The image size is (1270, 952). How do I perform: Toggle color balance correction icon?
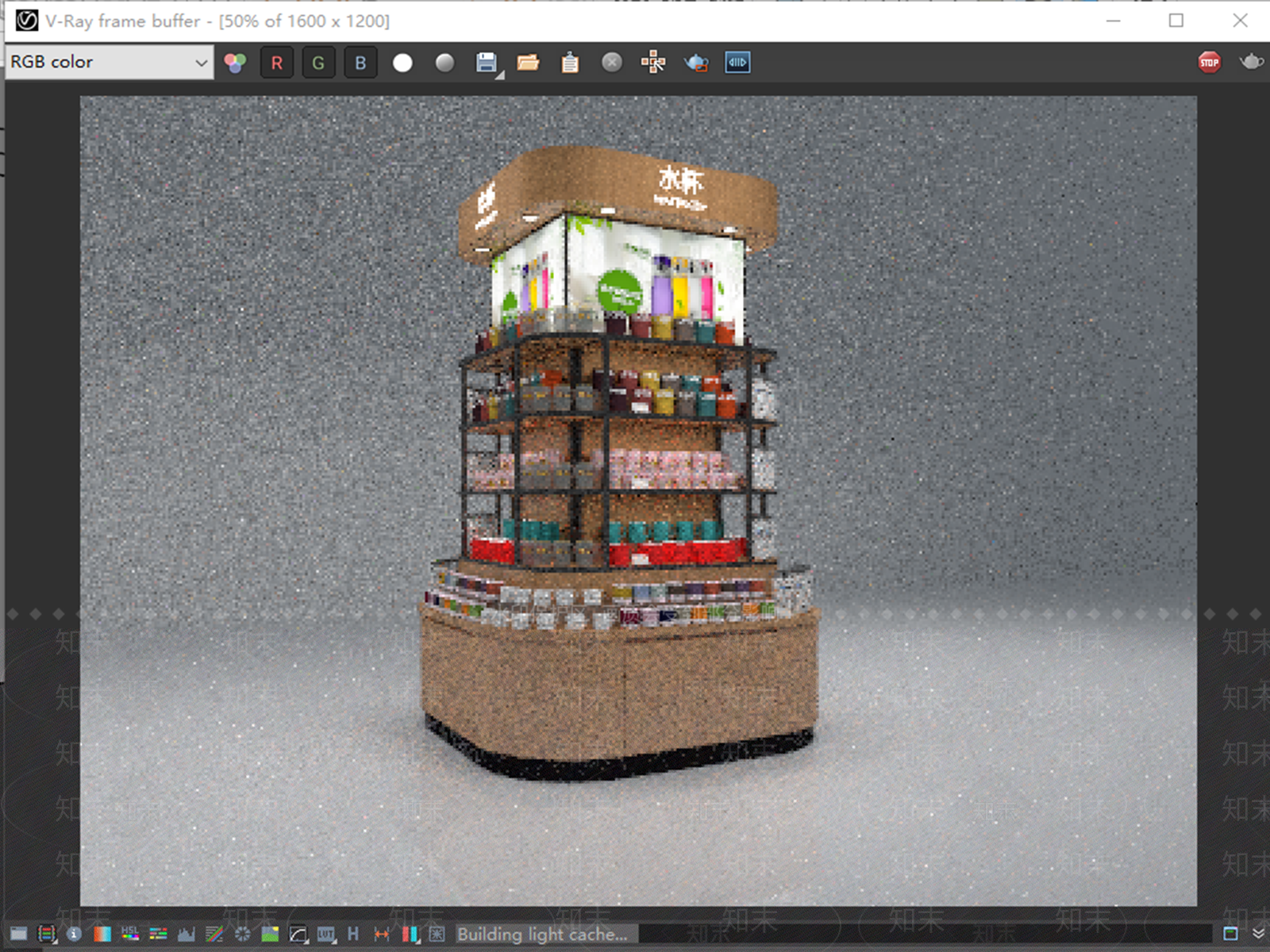pyautogui.click(x=158, y=934)
